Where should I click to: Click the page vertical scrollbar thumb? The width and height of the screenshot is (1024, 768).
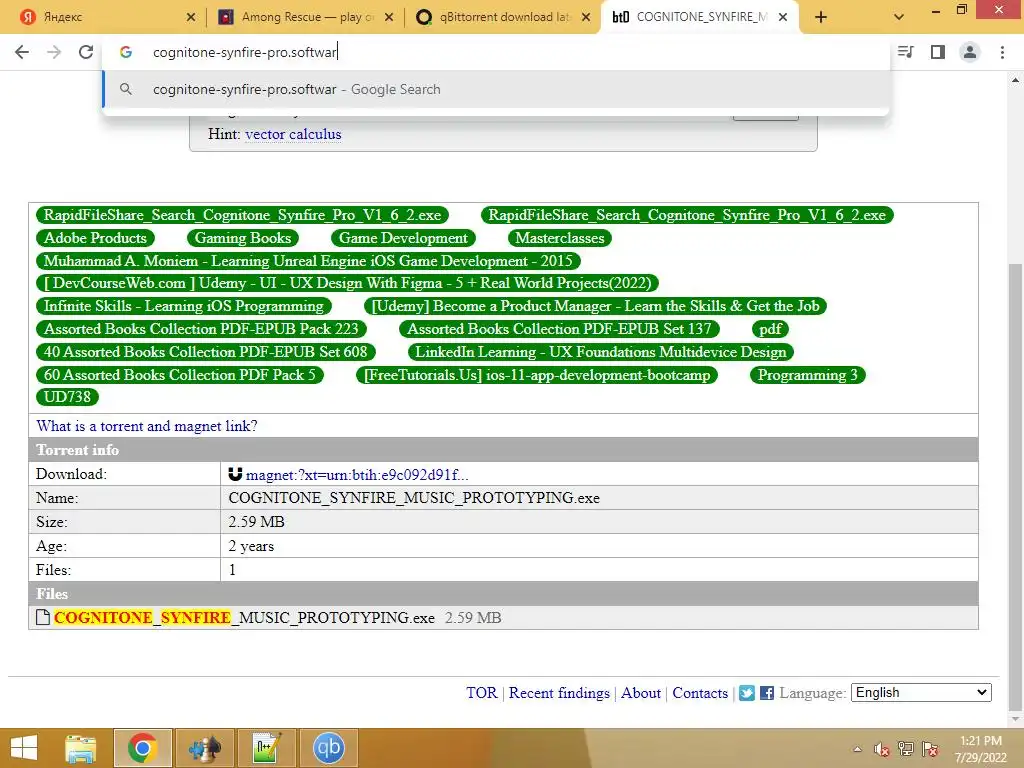pos(1015,486)
